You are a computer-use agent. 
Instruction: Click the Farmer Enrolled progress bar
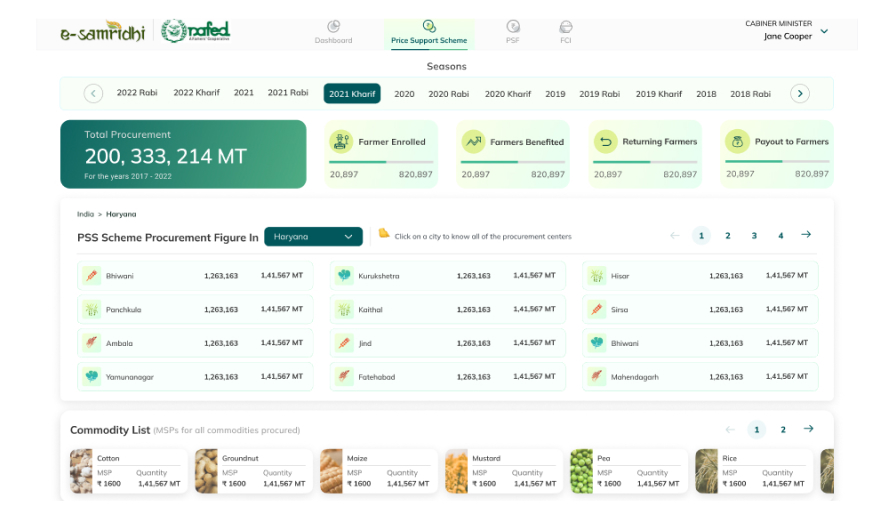pyautogui.click(x=381, y=162)
